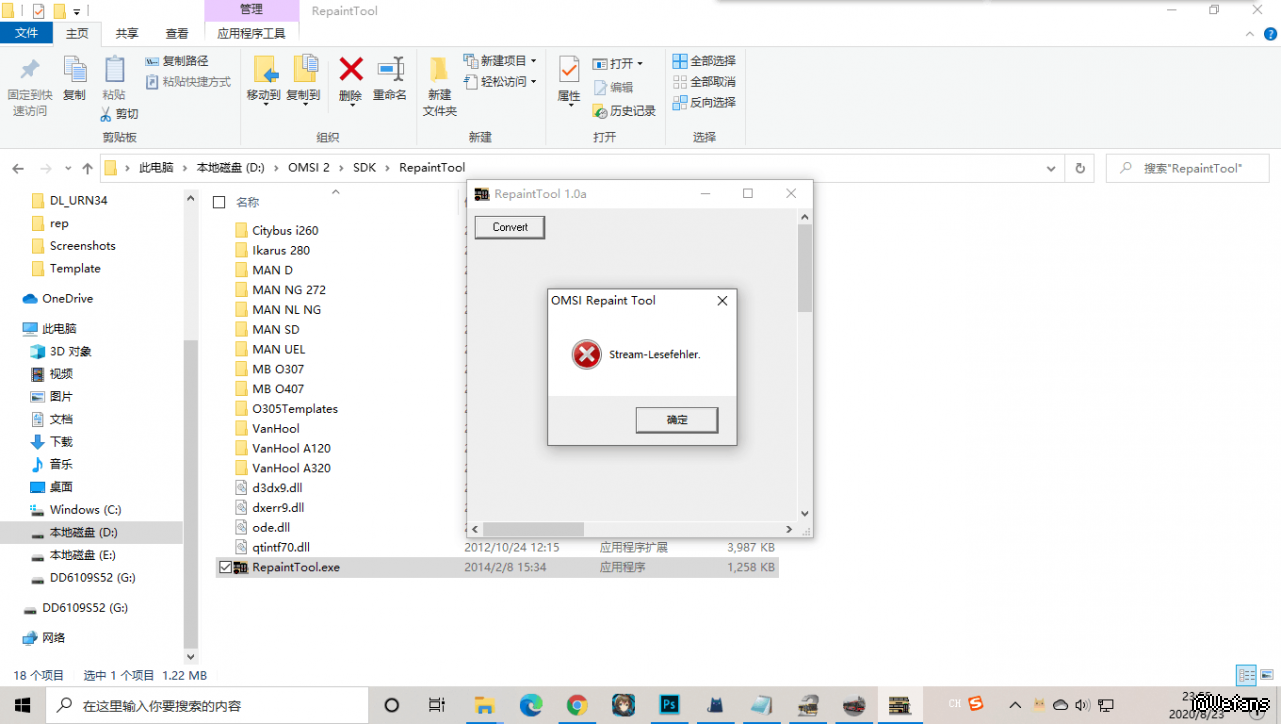Image resolution: width=1281 pixels, height=724 pixels.
Task: Launch Microsoft Edge from the taskbar
Action: coord(530,705)
